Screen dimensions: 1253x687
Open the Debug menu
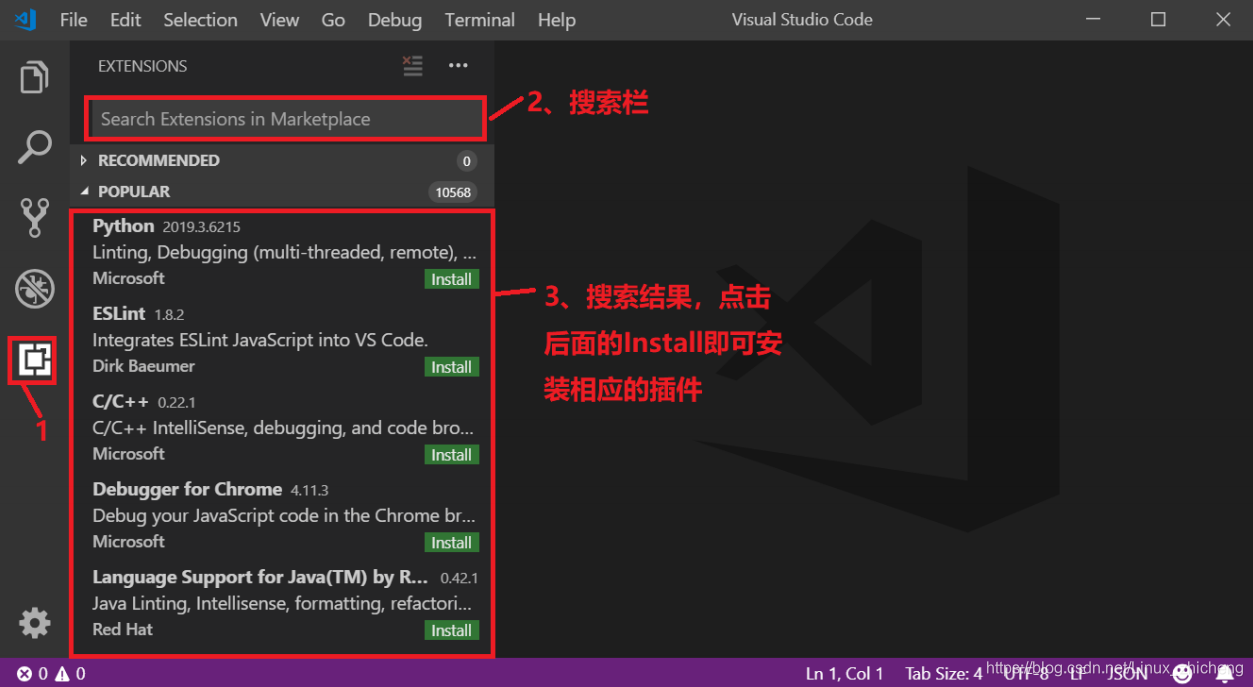coord(394,20)
